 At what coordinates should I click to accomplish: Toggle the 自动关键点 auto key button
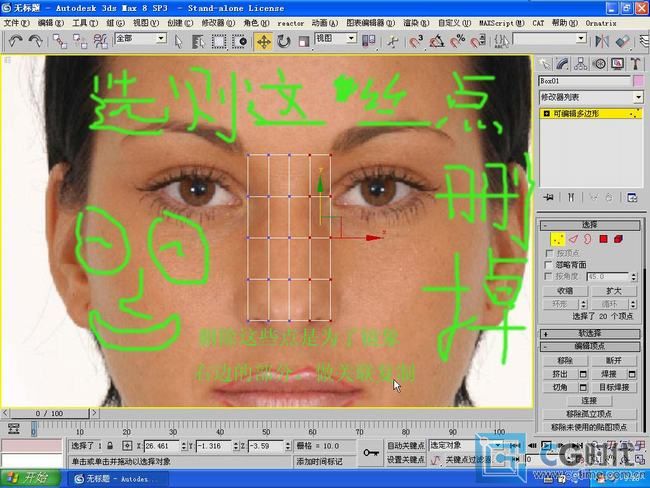pyautogui.click(x=405, y=445)
